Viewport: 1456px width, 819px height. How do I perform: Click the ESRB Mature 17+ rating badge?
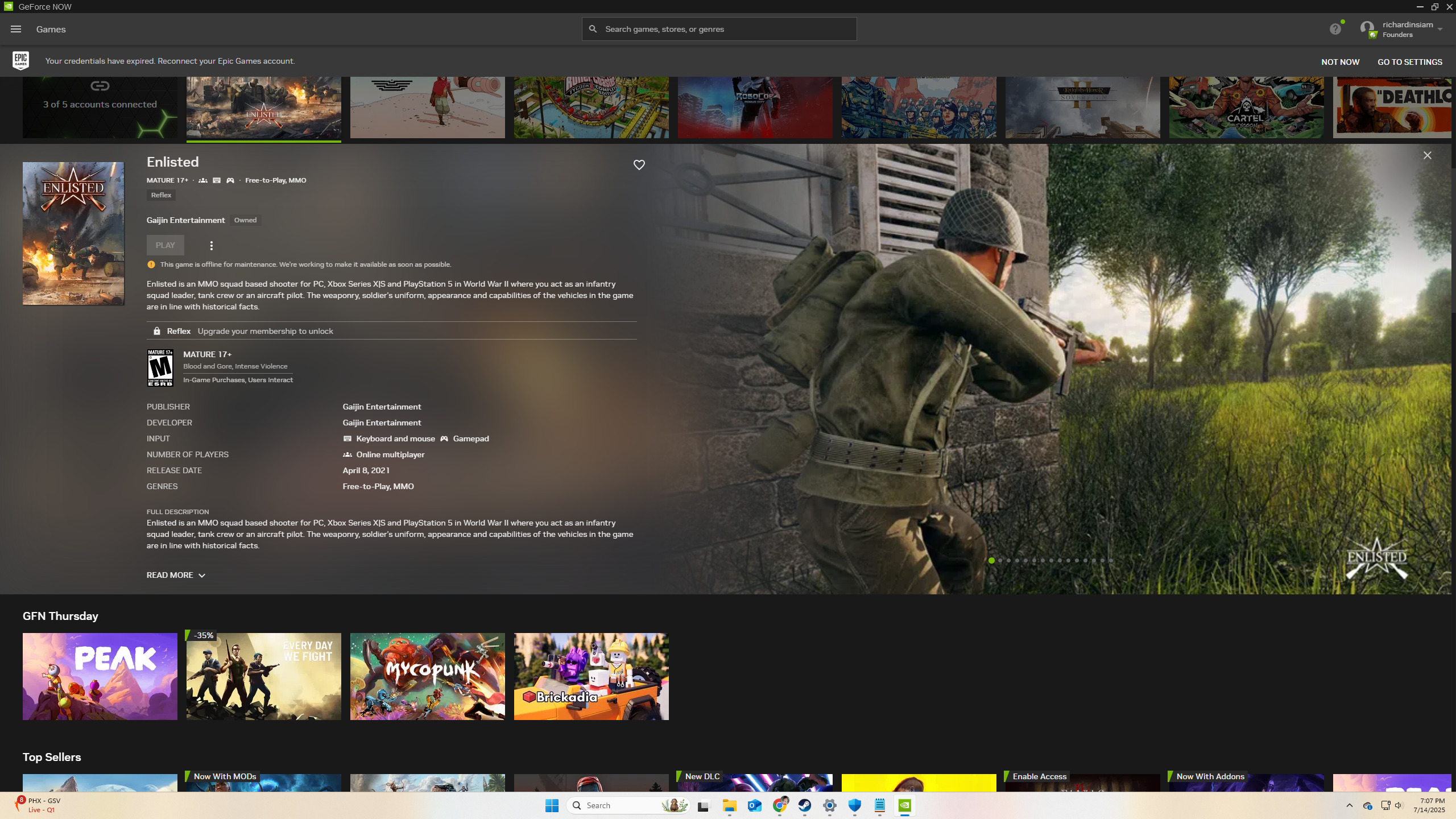(x=160, y=368)
